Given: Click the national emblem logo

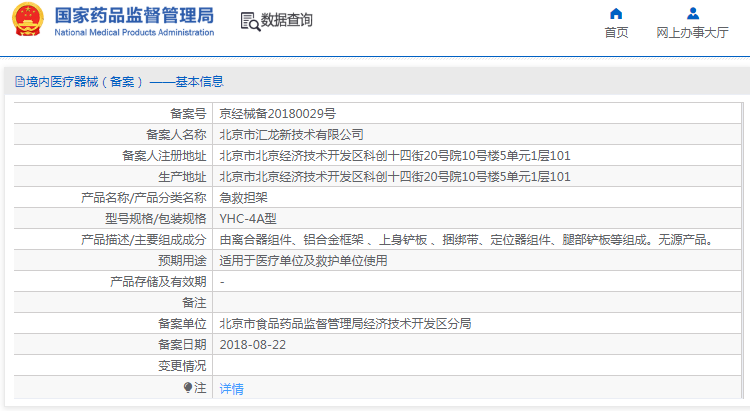Looking at the screenshot, I should tap(26, 21).
